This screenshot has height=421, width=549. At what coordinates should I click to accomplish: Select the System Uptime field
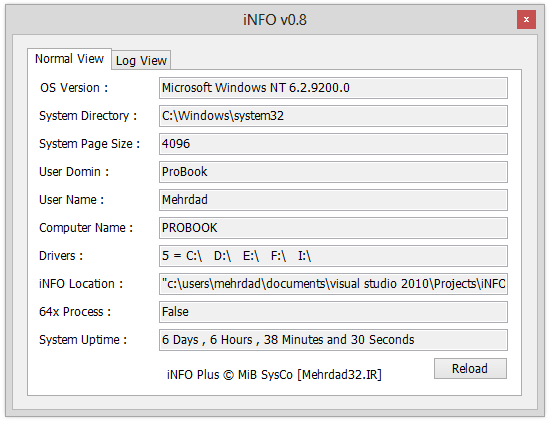(333, 340)
